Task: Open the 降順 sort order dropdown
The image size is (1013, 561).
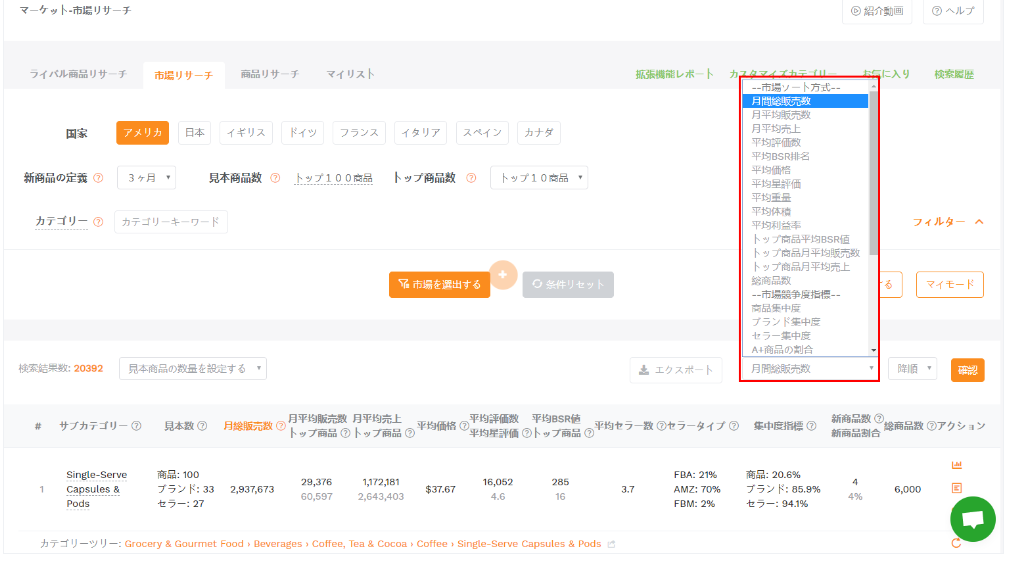Action: (x=912, y=369)
